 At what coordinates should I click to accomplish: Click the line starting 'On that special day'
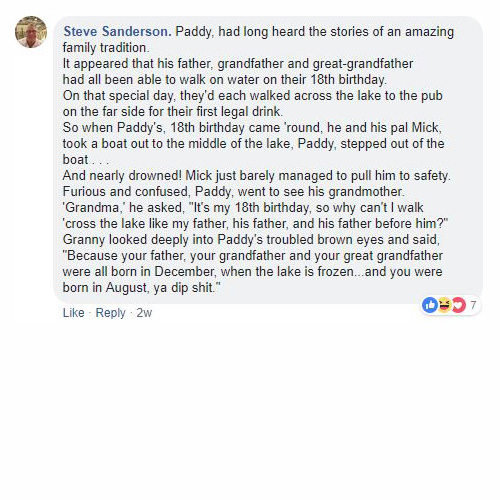tap(252, 96)
